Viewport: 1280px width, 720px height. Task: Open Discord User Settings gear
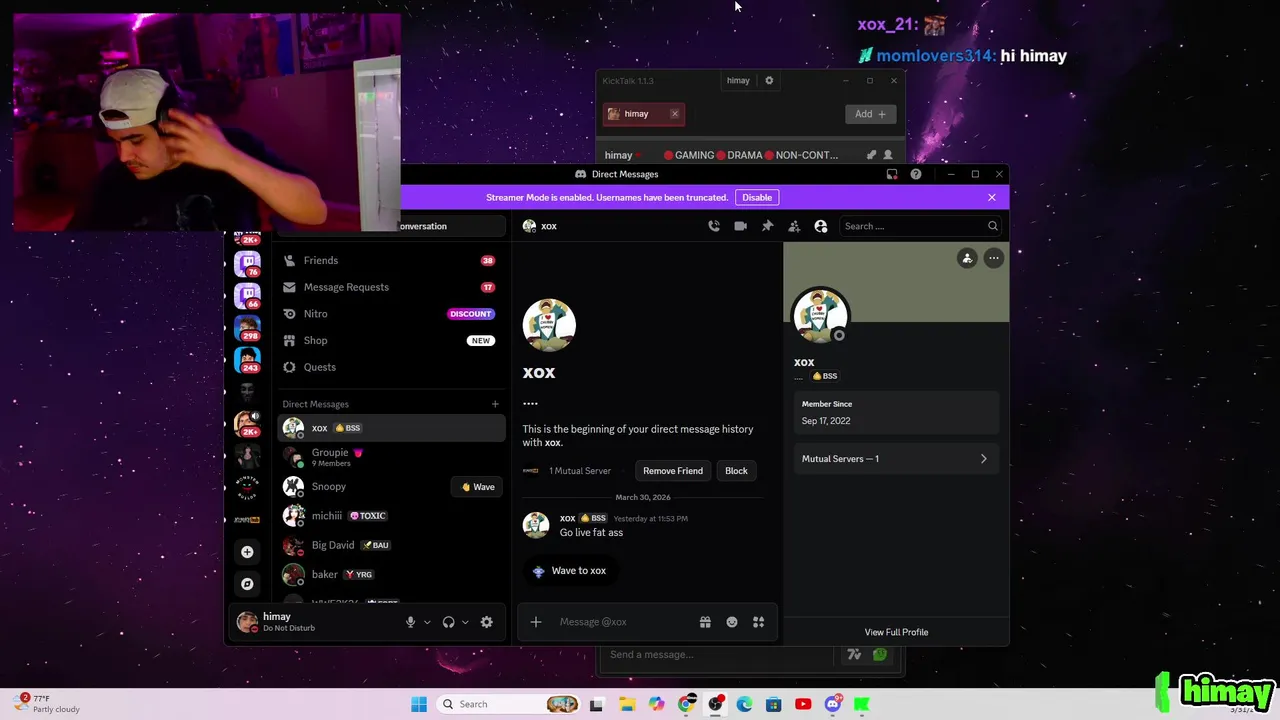pos(486,622)
